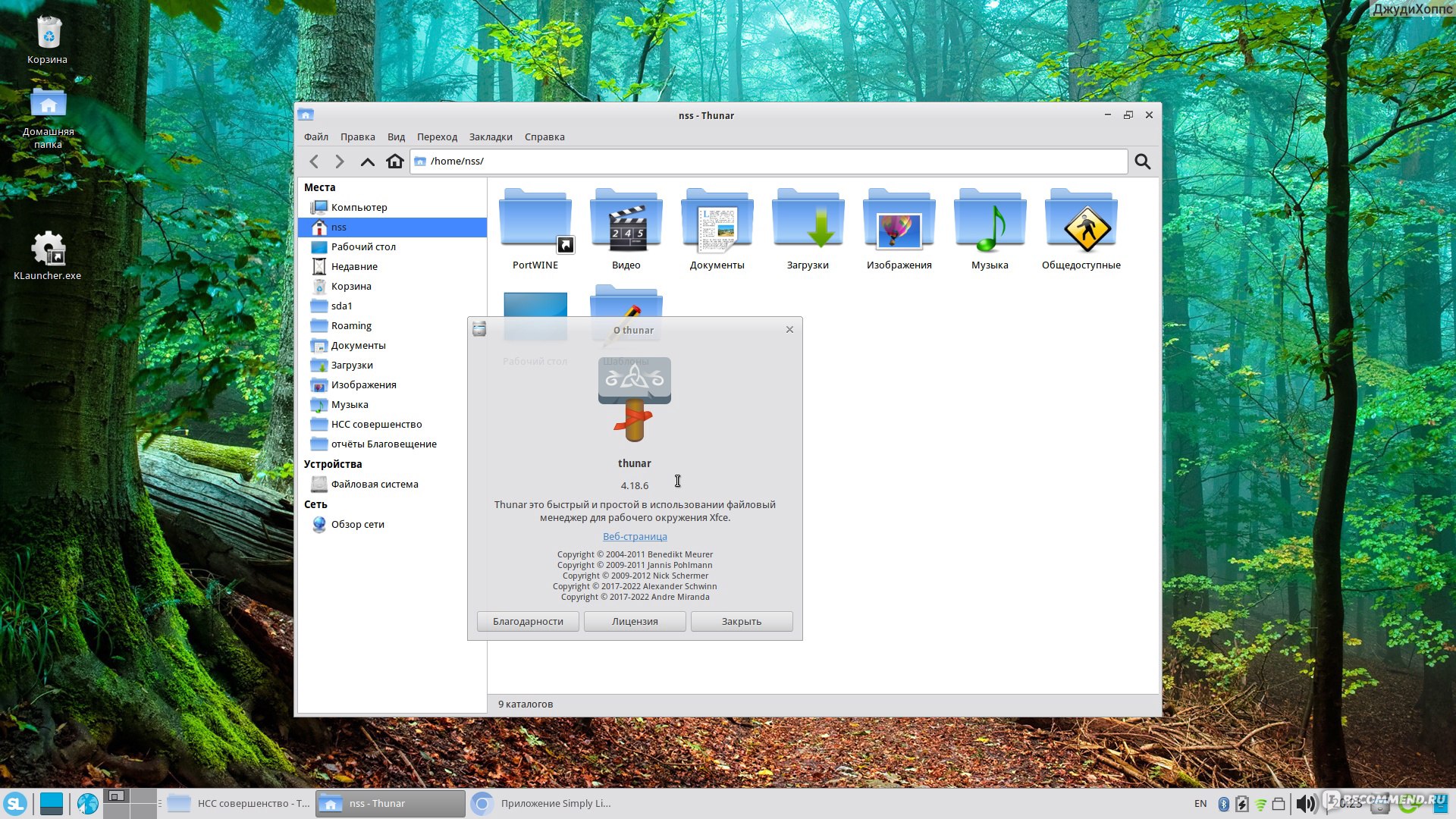Switch to nss - Thunar taskbar window
The height and width of the screenshot is (819, 1456).
391,804
